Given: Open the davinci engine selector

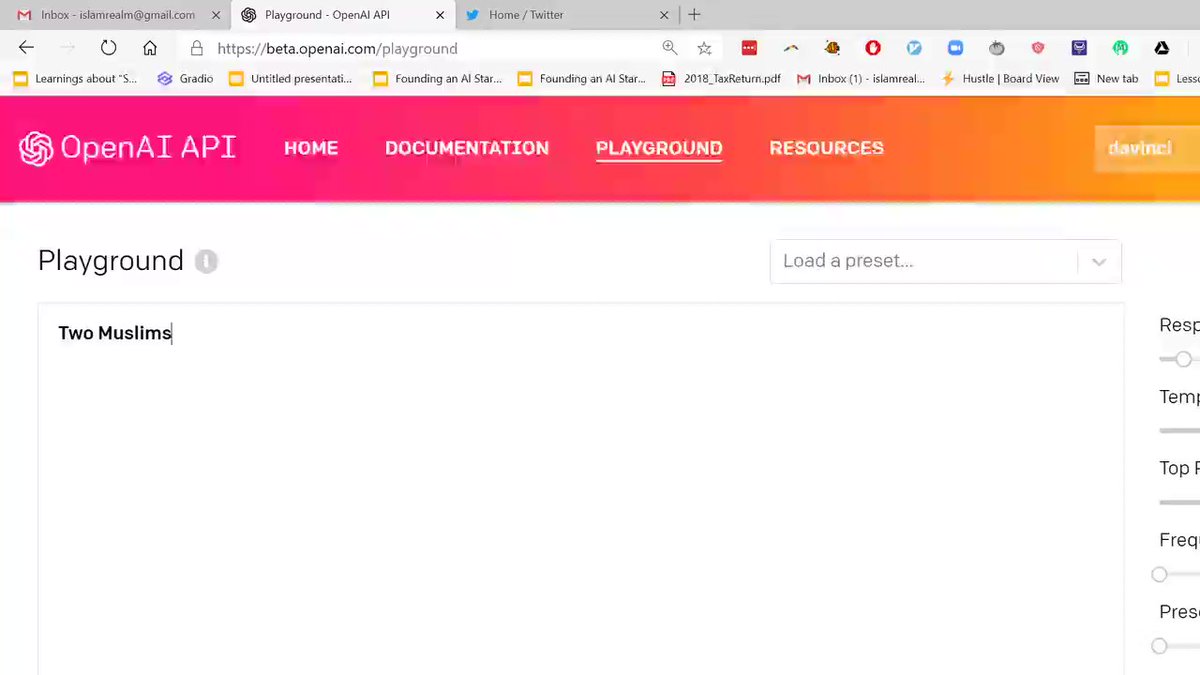Looking at the screenshot, I should tap(1147, 148).
